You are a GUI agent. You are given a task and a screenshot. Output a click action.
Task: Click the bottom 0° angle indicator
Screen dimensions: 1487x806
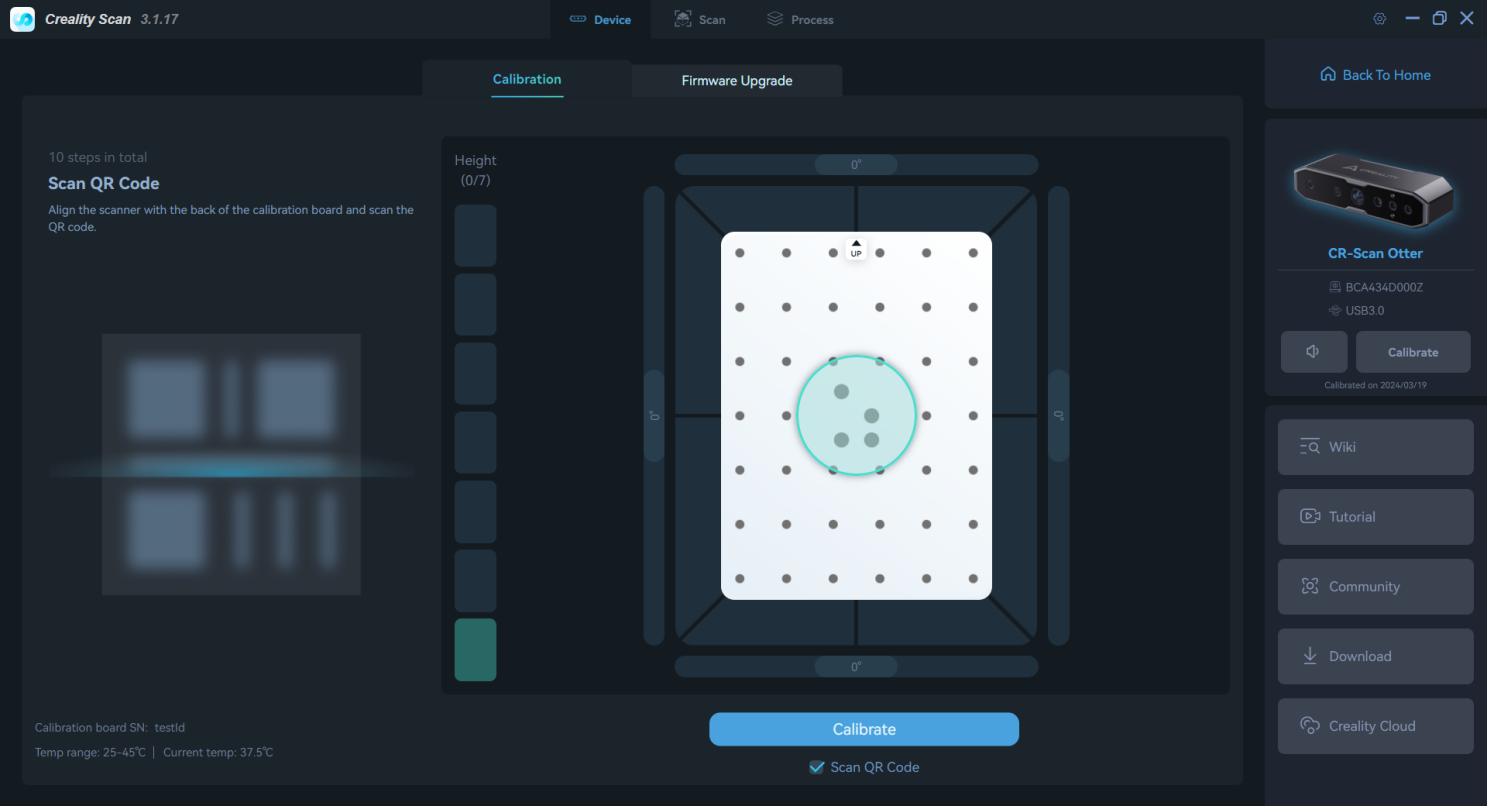(856, 666)
